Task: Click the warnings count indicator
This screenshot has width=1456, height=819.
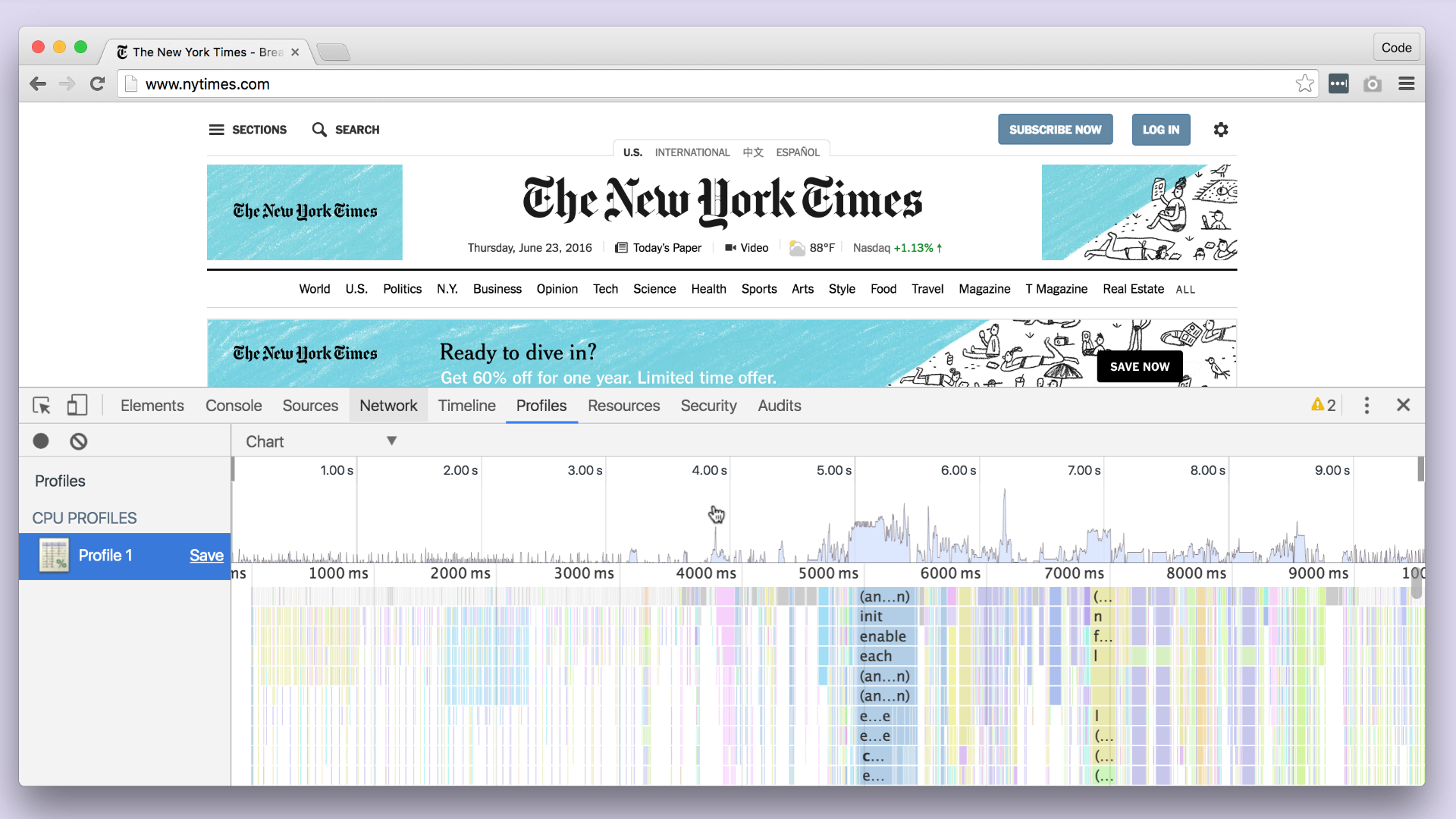Action: (1324, 405)
